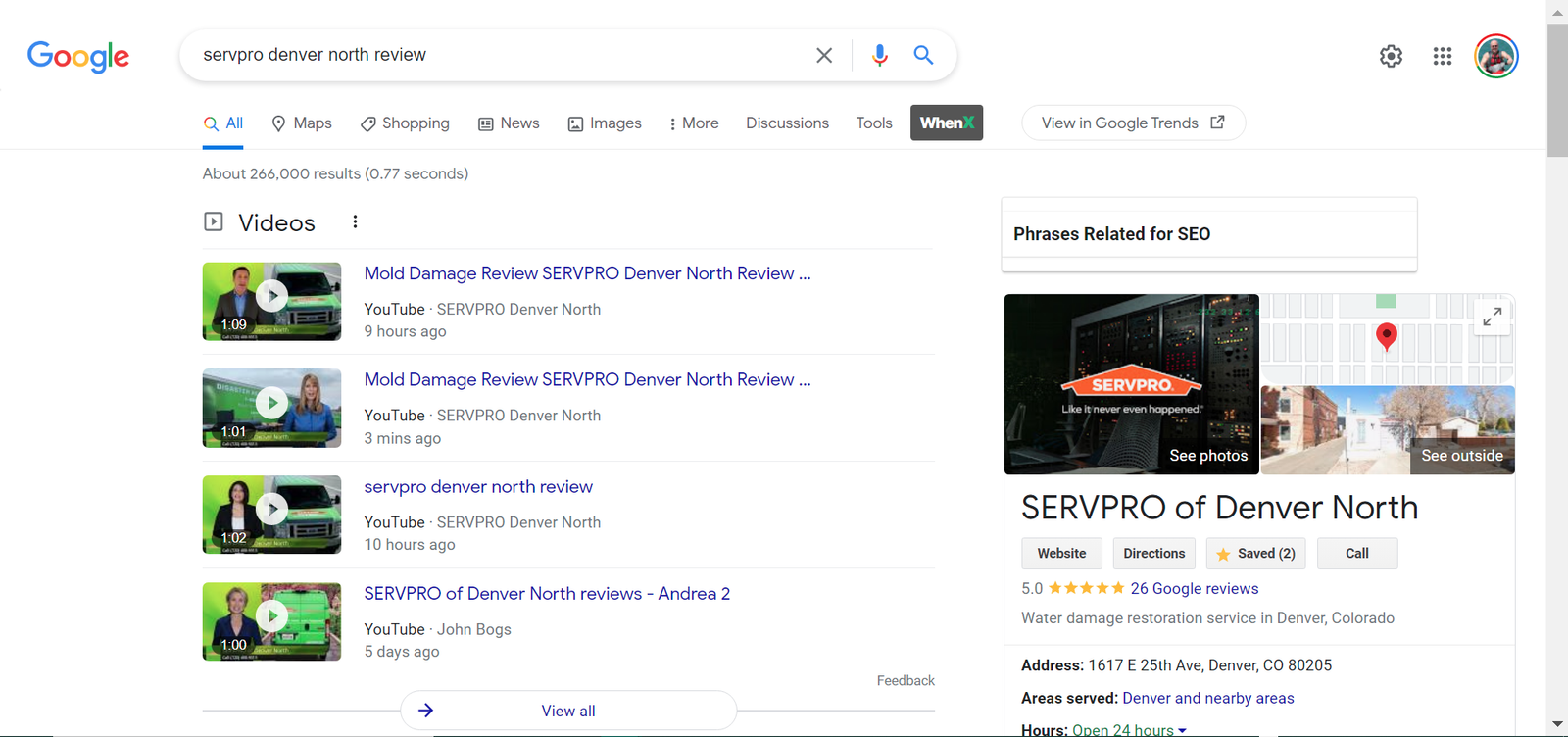
Task: Open Google settings gear icon
Action: point(1391,56)
